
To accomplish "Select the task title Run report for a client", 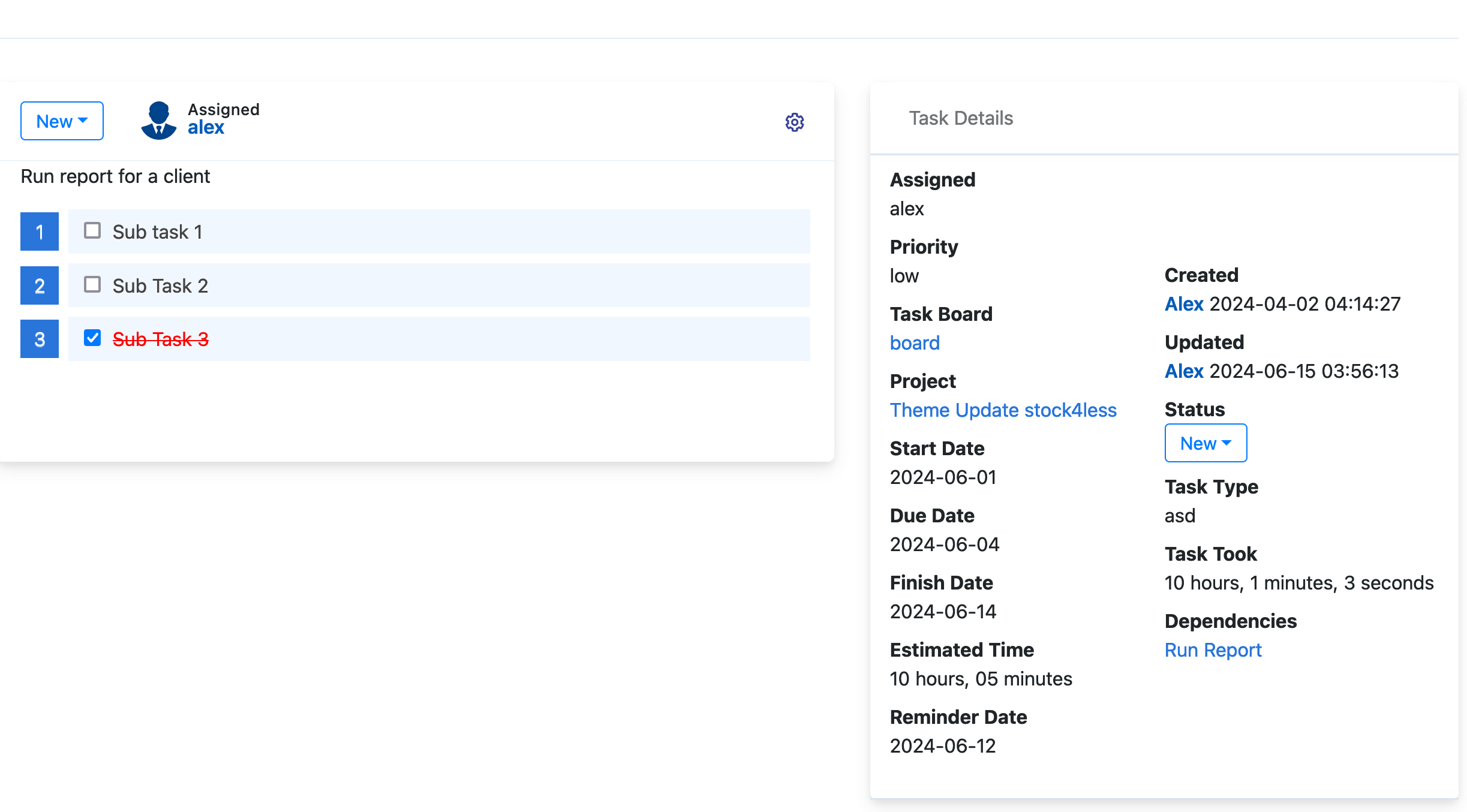I will (115, 176).
